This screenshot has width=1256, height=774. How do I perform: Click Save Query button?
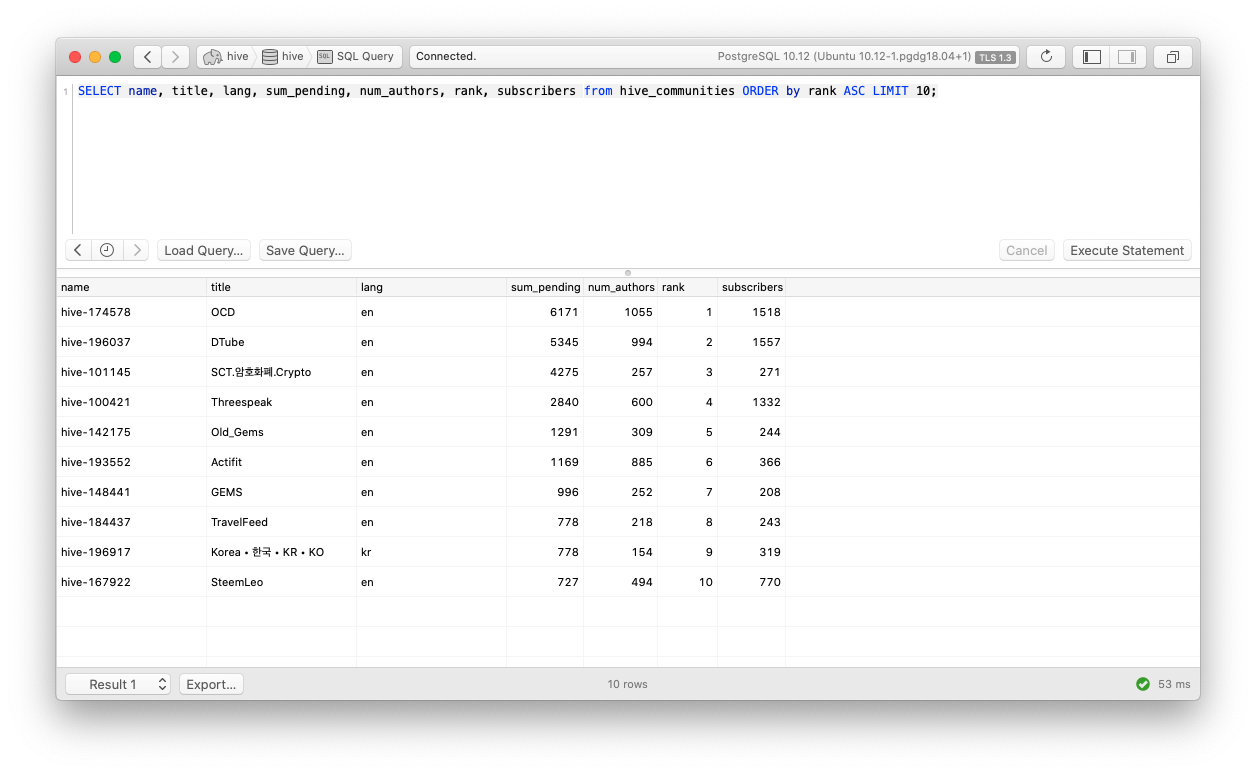(x=305, y=250)
